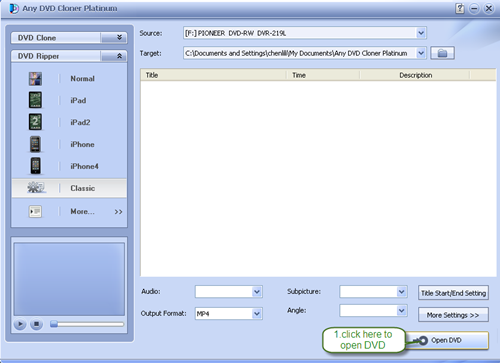Screen dimensions: 500x363
Task: Click the Source drive text field
Action: click(x=300, y=33)
